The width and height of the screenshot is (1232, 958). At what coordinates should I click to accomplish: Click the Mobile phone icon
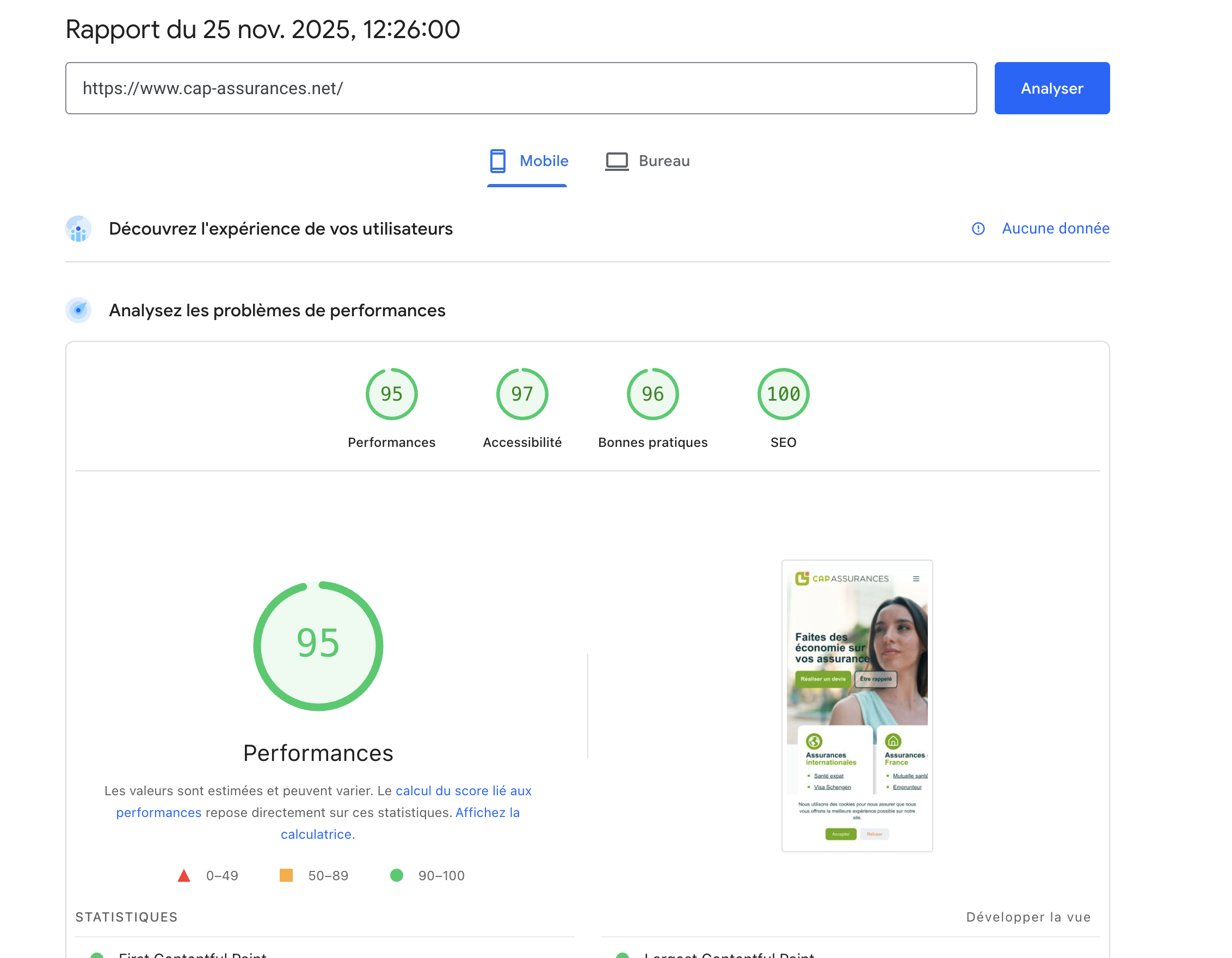(497, 161)
